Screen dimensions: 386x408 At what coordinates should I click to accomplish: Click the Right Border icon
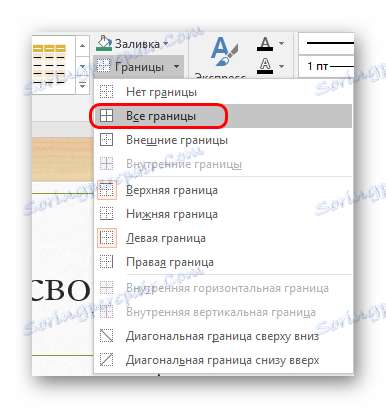pyautogui.click(x=107, y=262)
